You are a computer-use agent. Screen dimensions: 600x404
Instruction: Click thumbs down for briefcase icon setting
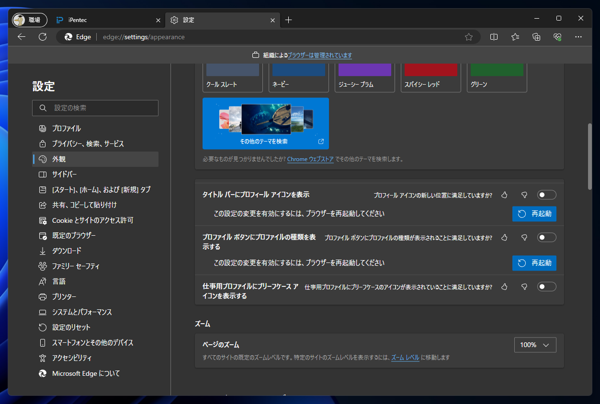pyautogui.click(x=524, y=286)
